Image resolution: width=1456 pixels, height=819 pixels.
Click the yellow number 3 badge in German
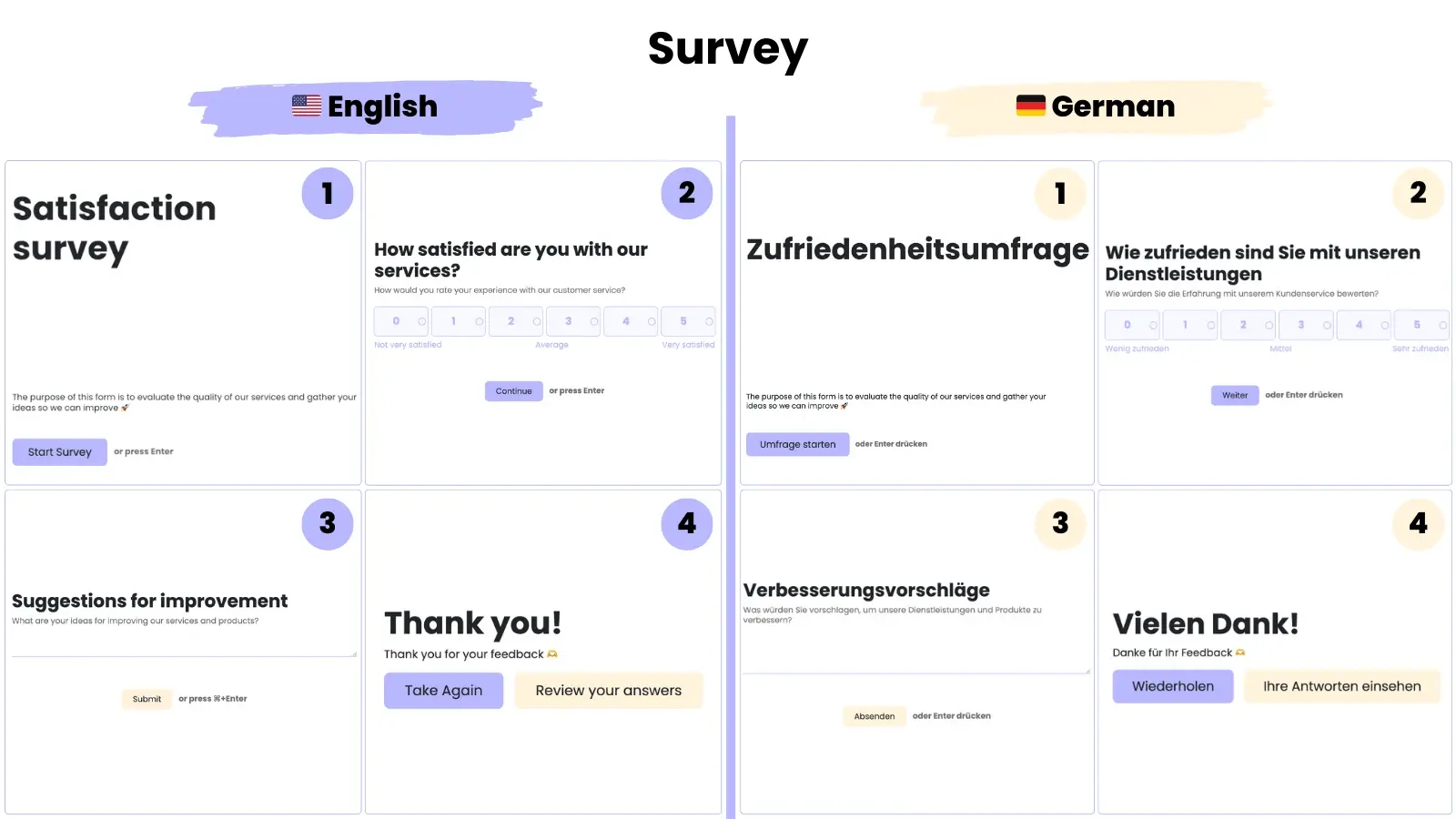pos(1060,523)
